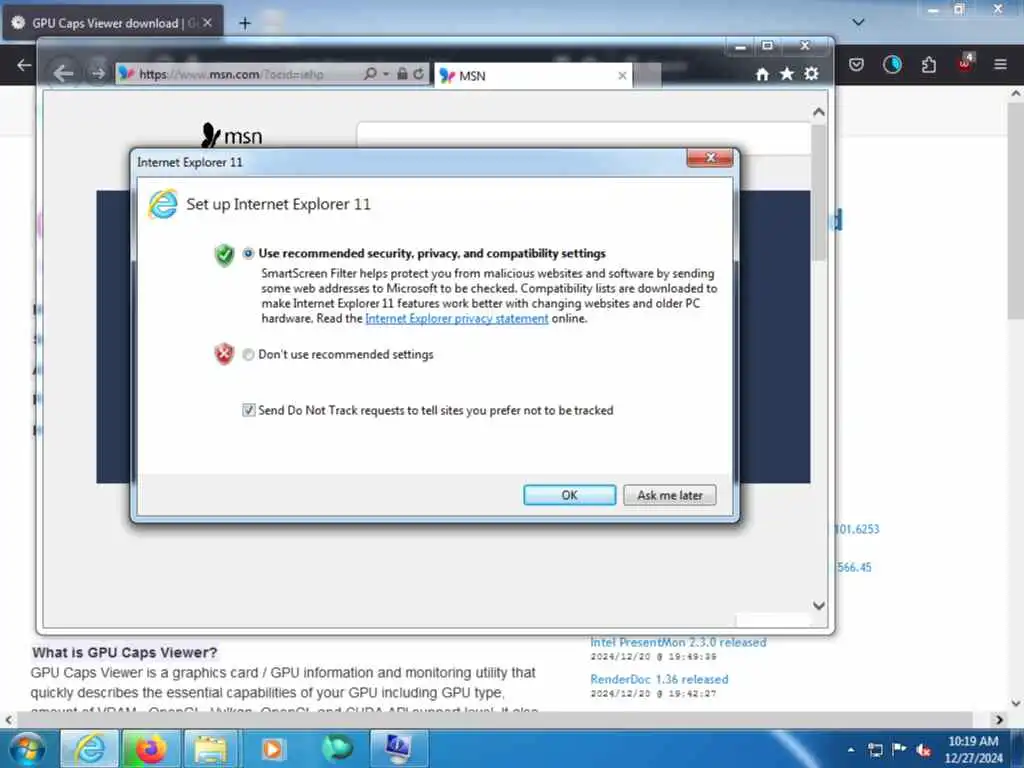The image size is (1024, 768).
Task: Open 'RenderDoc 1.36 released' link
Action: (x=659, y=679)
